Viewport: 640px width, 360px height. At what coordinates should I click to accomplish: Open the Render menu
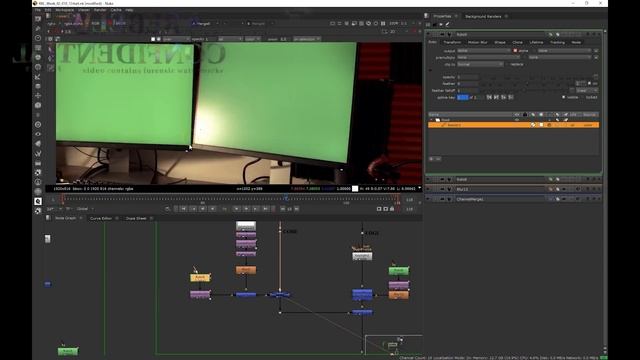click(x=100, y=10)
